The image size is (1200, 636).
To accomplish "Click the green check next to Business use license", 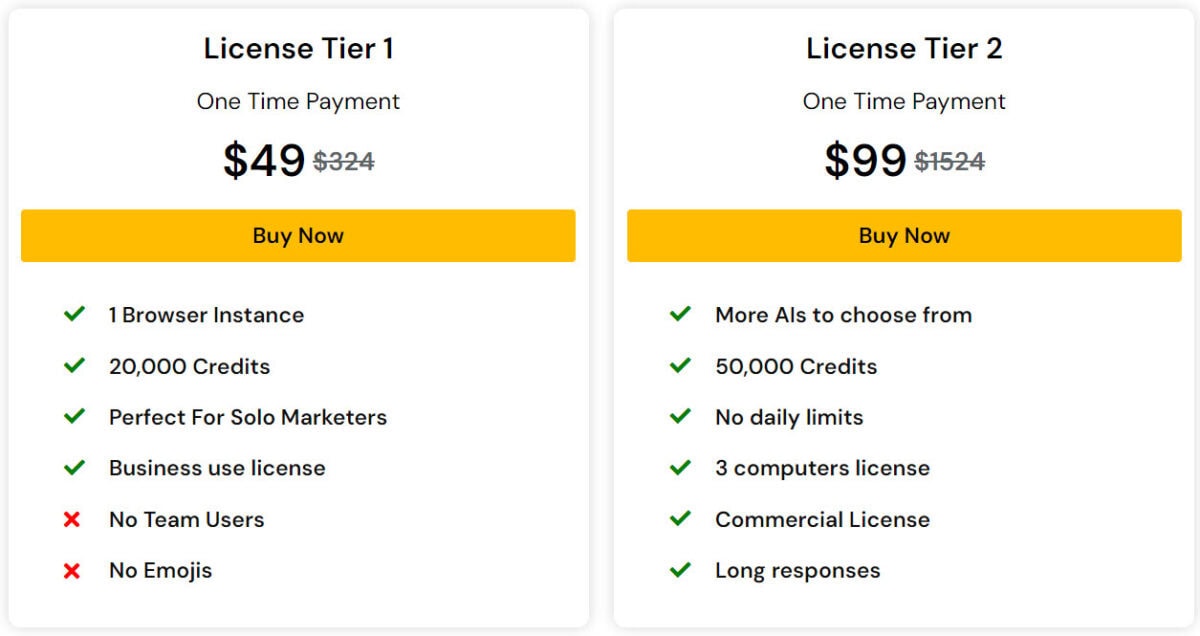I will 74,468.
